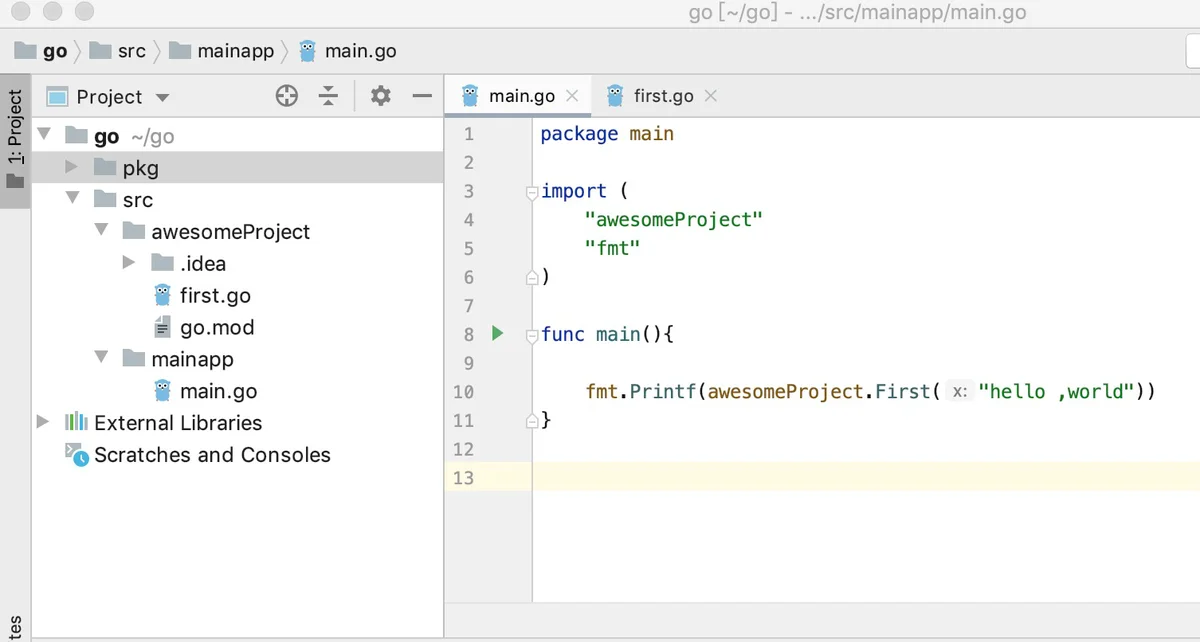Select main.go in the project tree
Image resolution: width=1200 pixels, height=642 pixels.
(218, 391)
